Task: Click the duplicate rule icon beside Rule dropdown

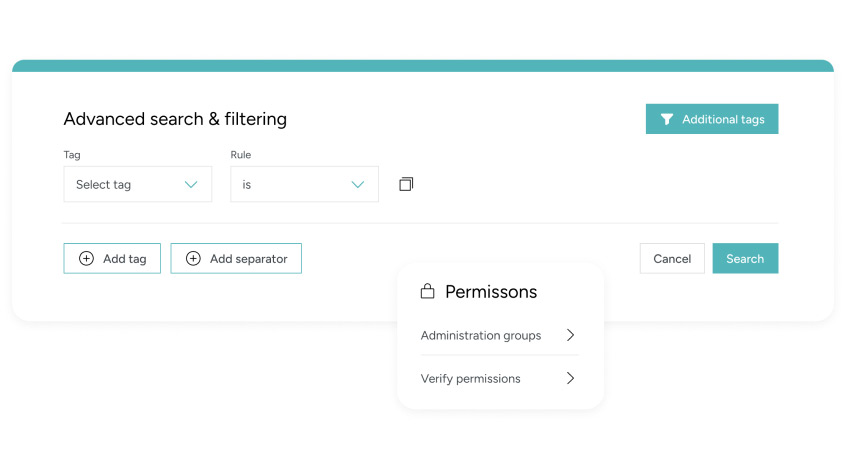Action: pyautogui.click(x=406, y=184)
